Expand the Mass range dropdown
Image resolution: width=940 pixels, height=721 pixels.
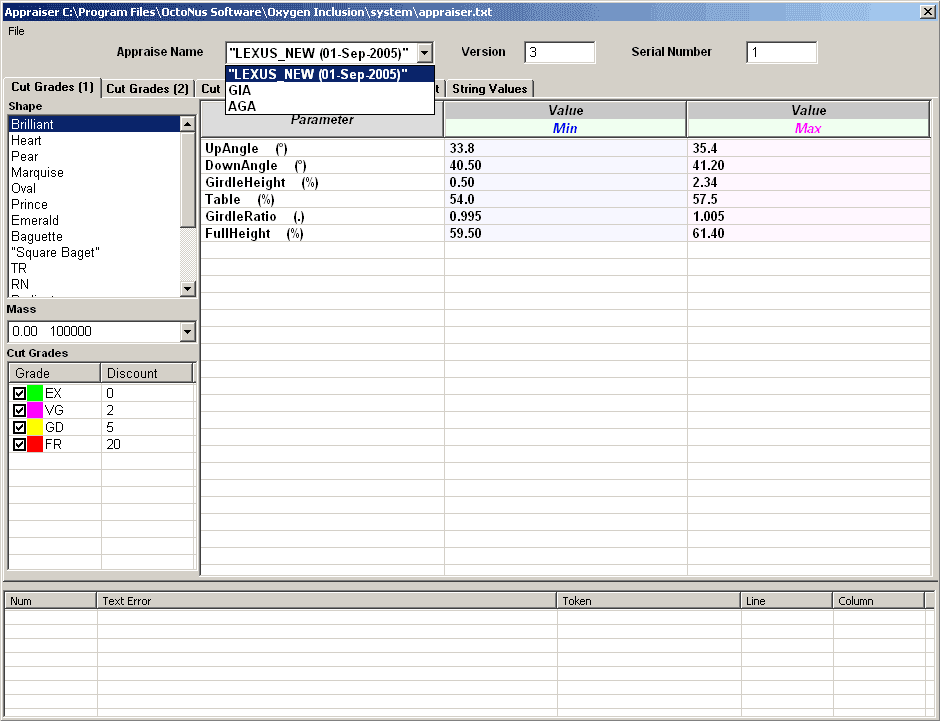pos(187,332)
